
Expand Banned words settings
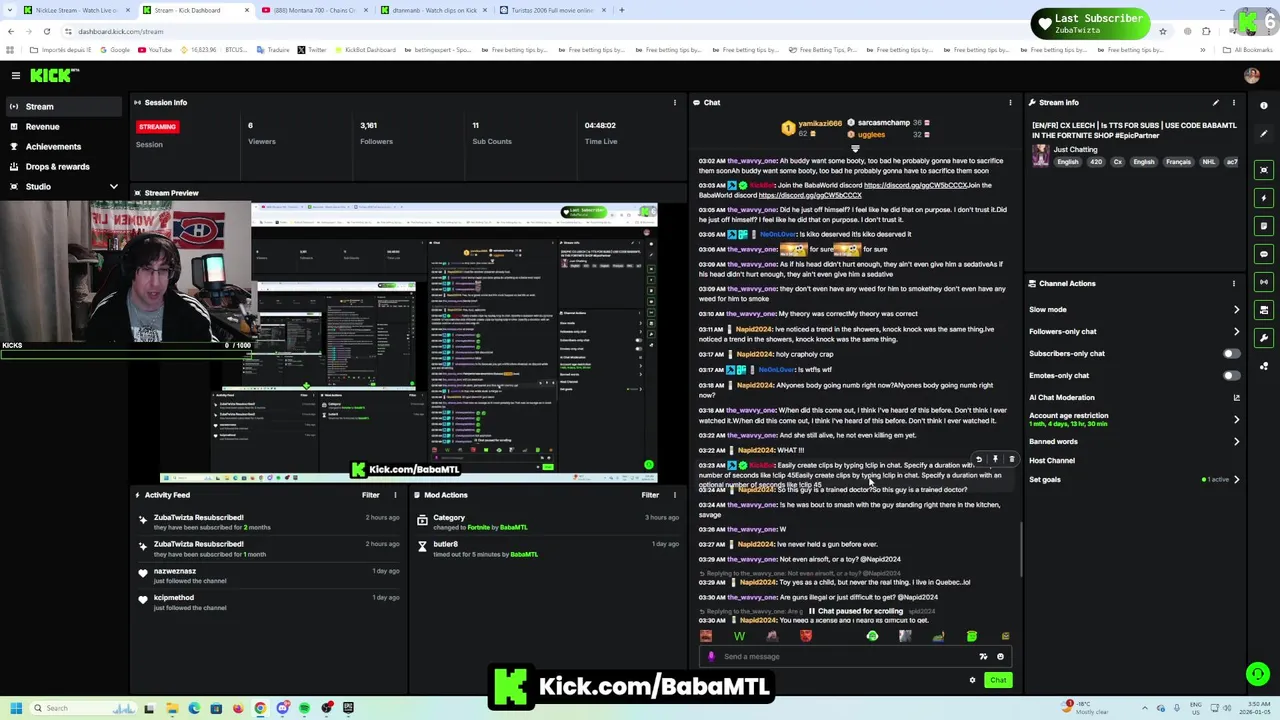[x=1236, y=441]
